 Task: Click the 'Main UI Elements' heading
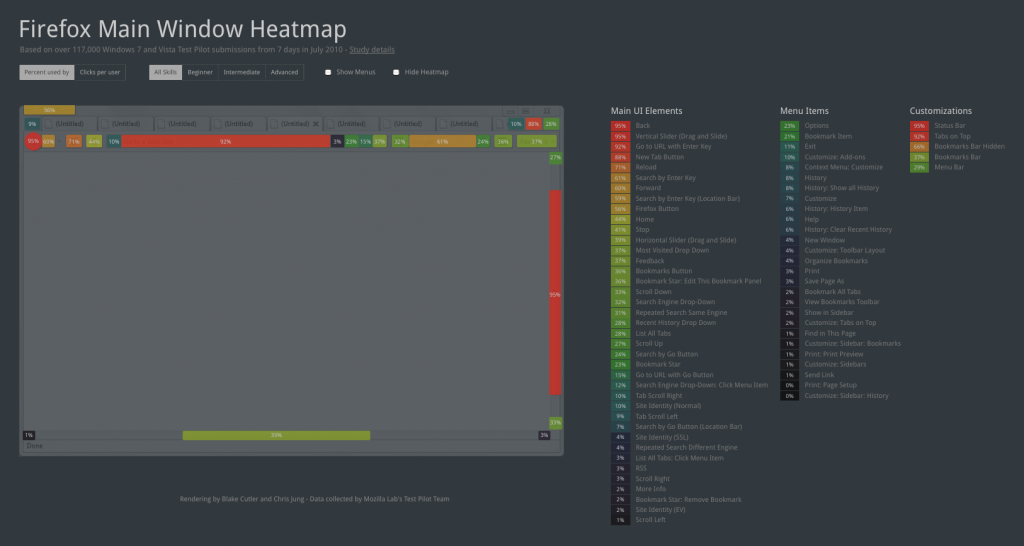click(647, 111)
